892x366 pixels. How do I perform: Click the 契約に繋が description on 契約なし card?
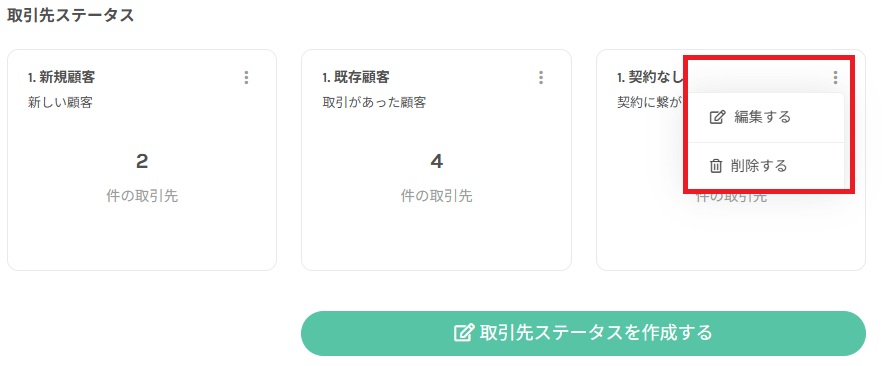tap(650, 103)
